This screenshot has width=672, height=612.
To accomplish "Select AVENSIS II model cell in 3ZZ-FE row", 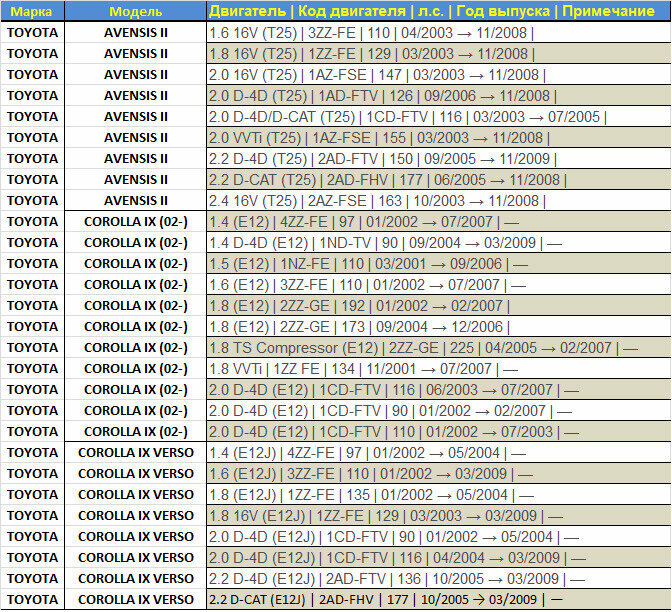I will pyautogui.click(x=135, y=33).
